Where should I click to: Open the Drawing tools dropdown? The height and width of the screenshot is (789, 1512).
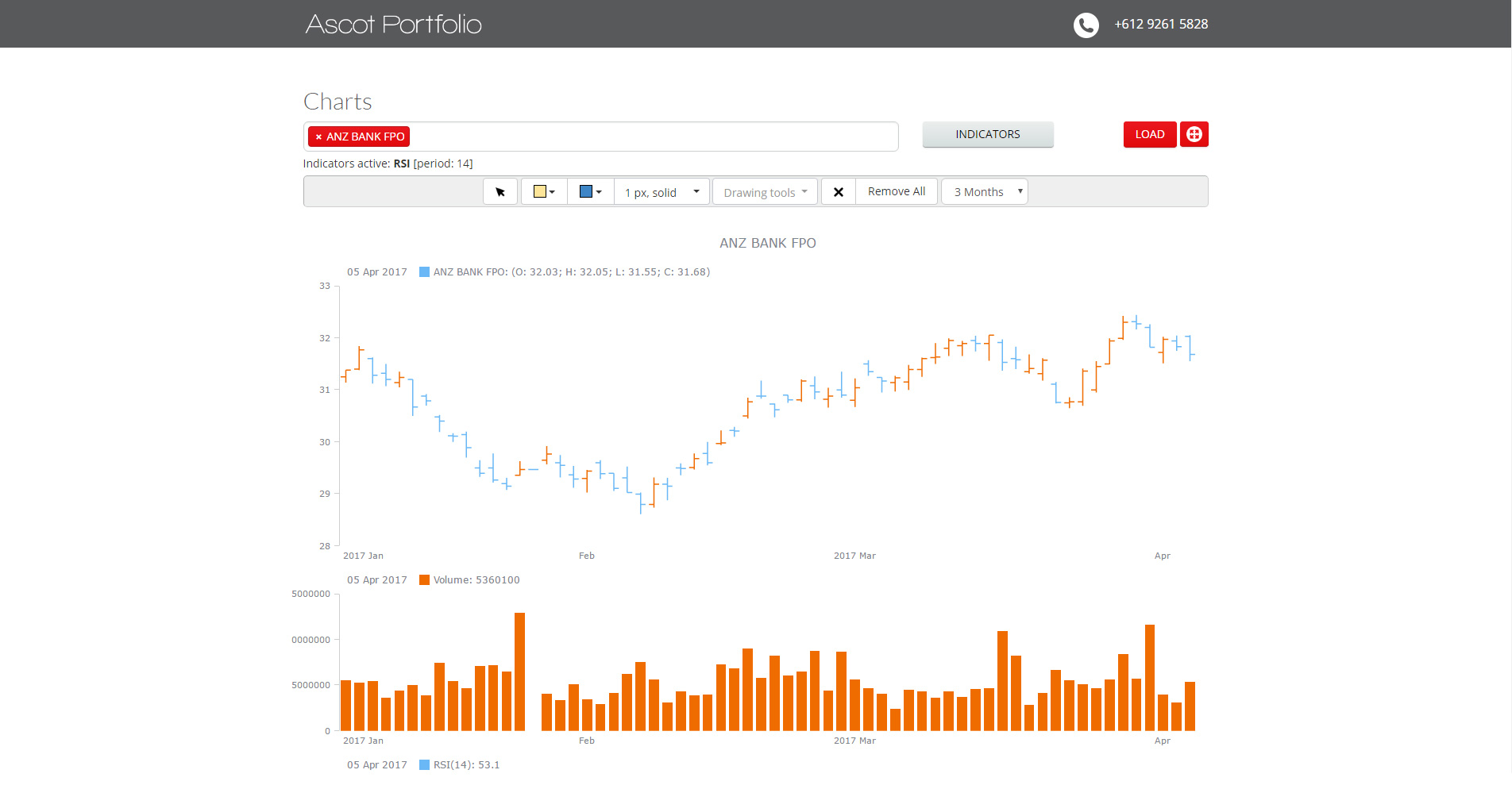[x=765, y=192]
